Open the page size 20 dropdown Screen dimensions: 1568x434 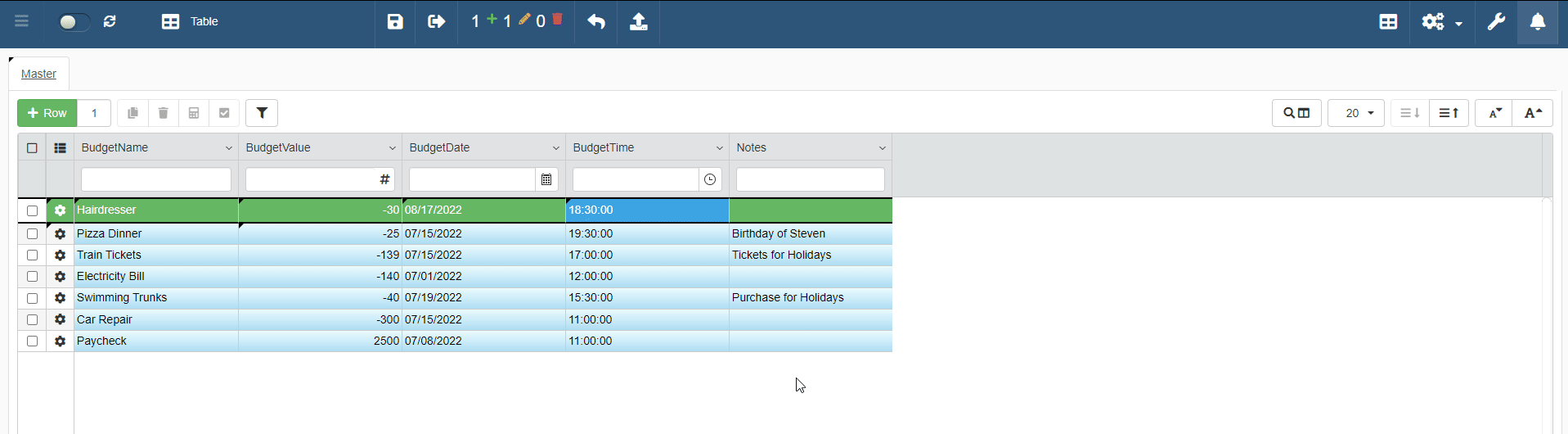pyautogui.click(x=1356, y=113)
